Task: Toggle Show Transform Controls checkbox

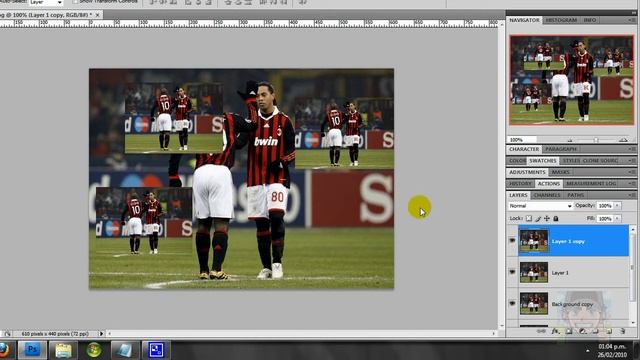Action: 75,2
